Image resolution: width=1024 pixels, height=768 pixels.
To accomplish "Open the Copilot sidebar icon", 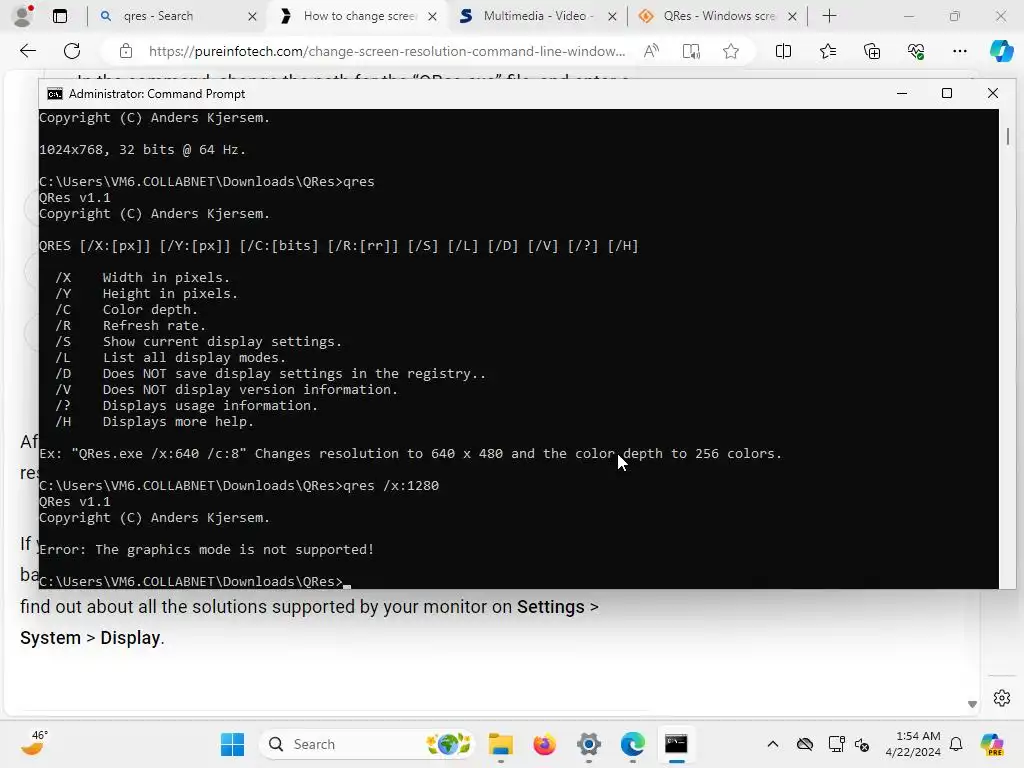I will [1001, 51].
